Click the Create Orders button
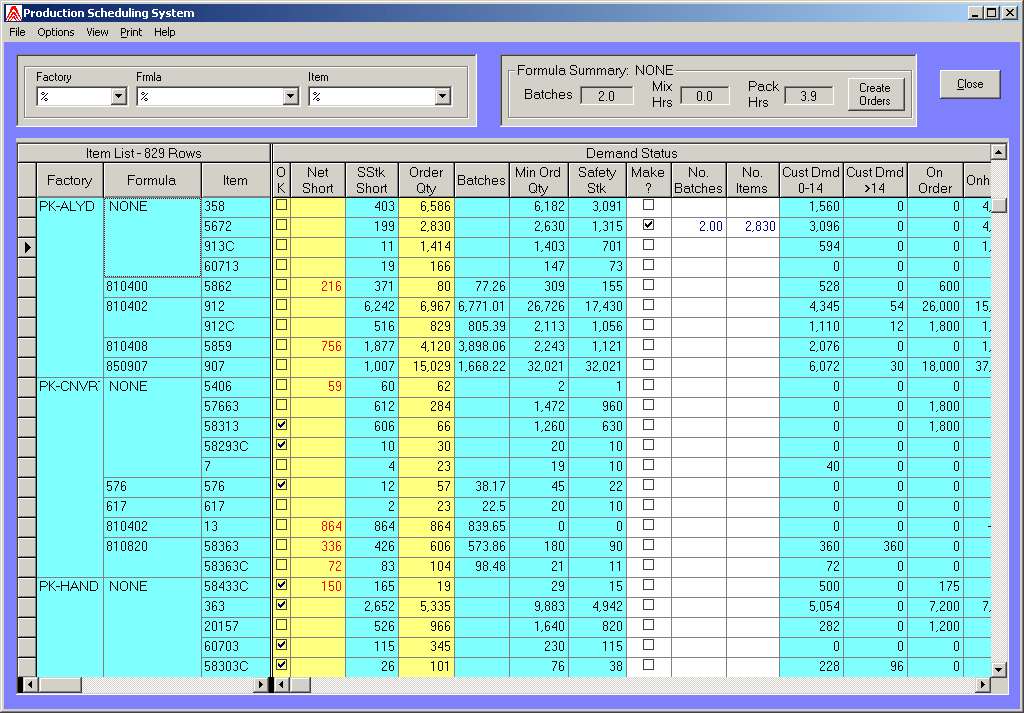Viewport: 1024px width, 713px height. point(875,95)
